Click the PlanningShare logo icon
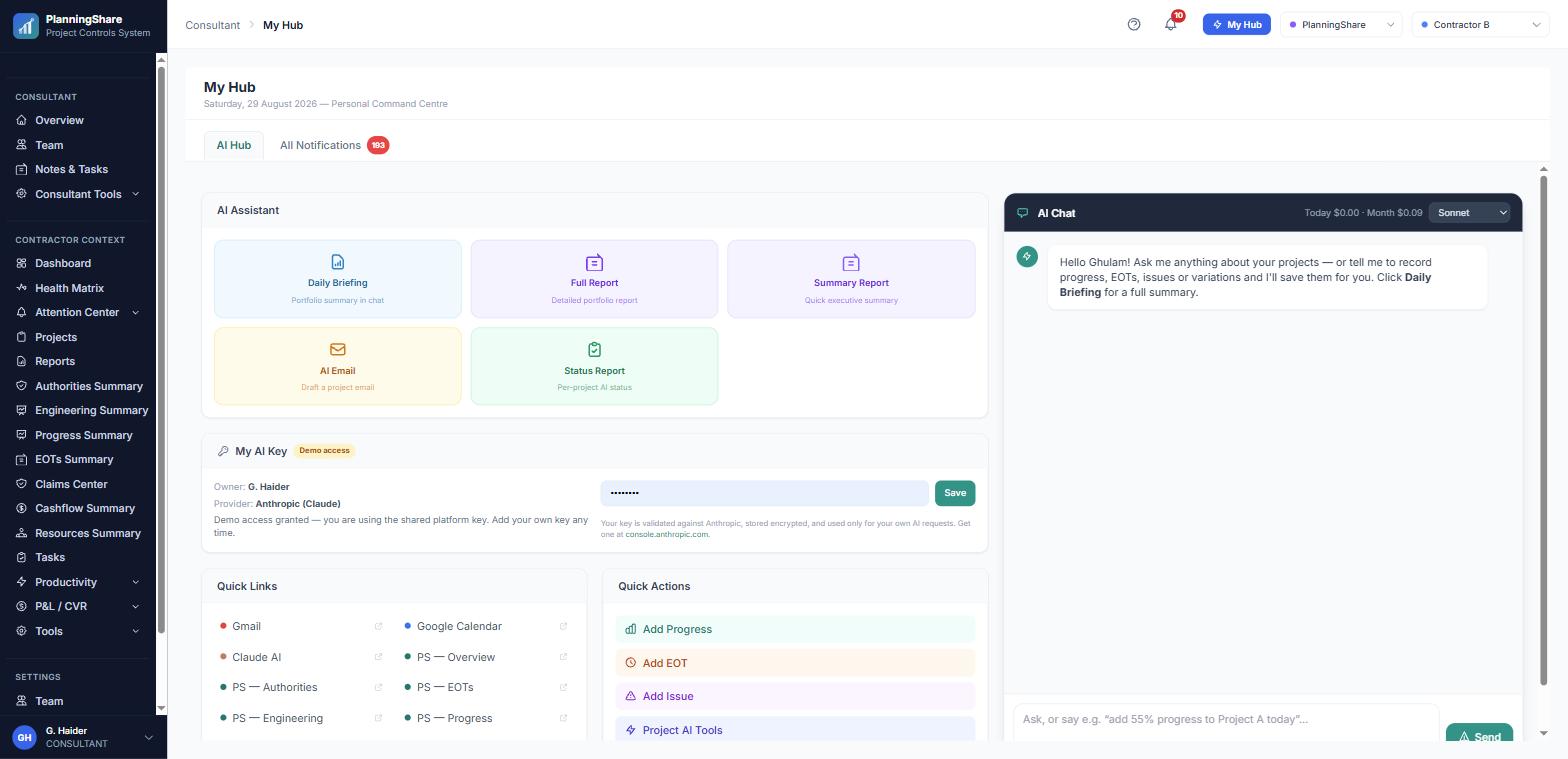This screenshot has height=759, width=1568. coord(26,25)
